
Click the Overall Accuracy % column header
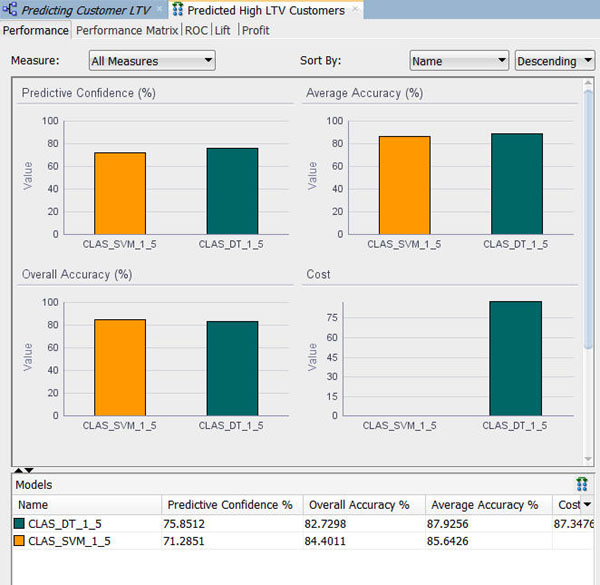[360, 505]
